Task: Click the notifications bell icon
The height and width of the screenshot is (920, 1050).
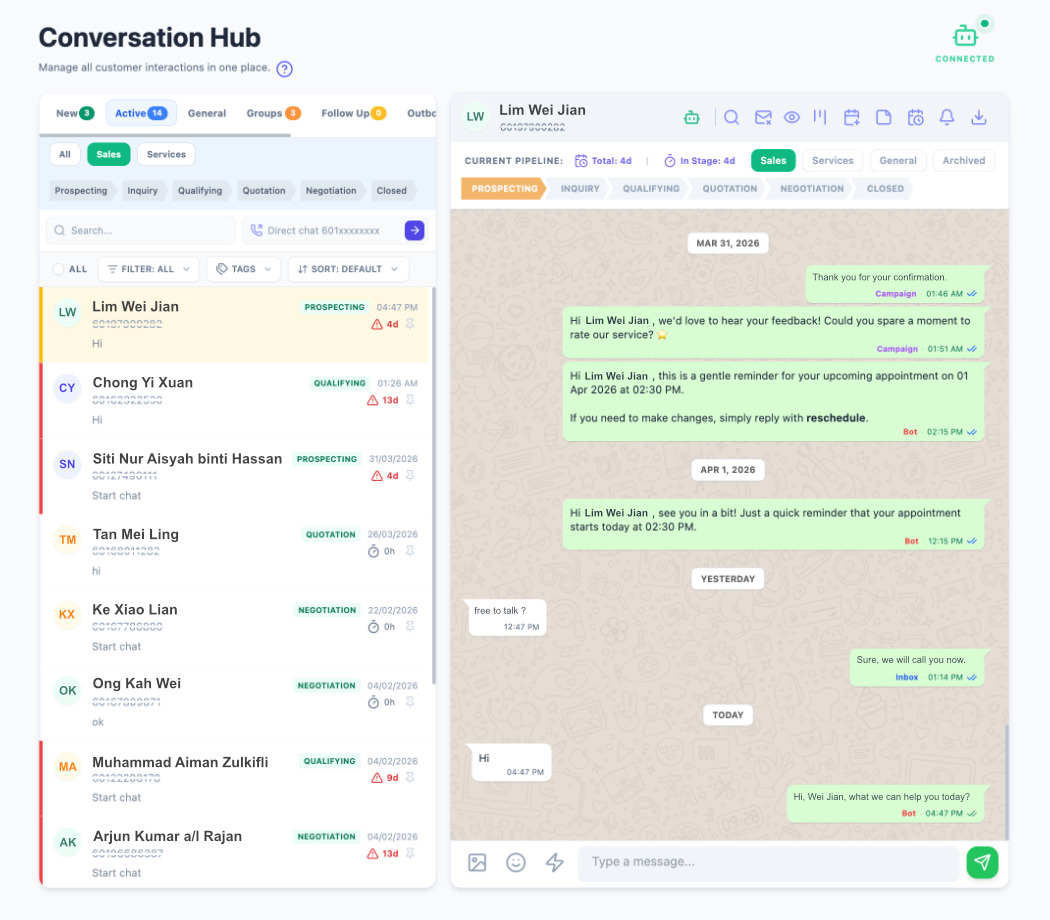Action: tap(946, 117)
